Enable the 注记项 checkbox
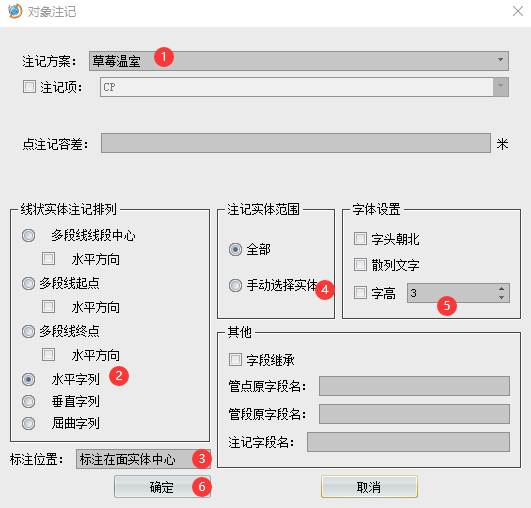Screen dimensions: 531x508 (29, 87)
